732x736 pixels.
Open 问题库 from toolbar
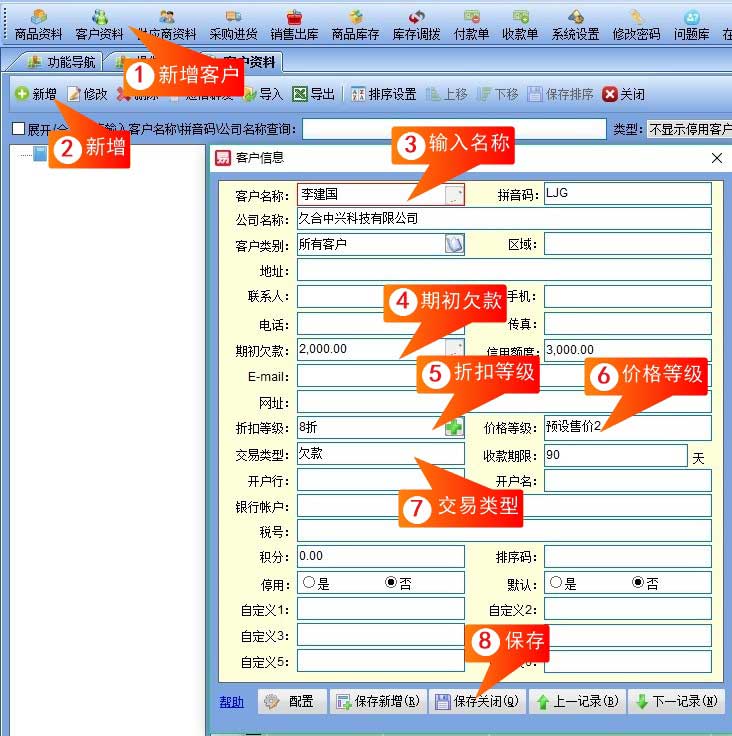691,25
